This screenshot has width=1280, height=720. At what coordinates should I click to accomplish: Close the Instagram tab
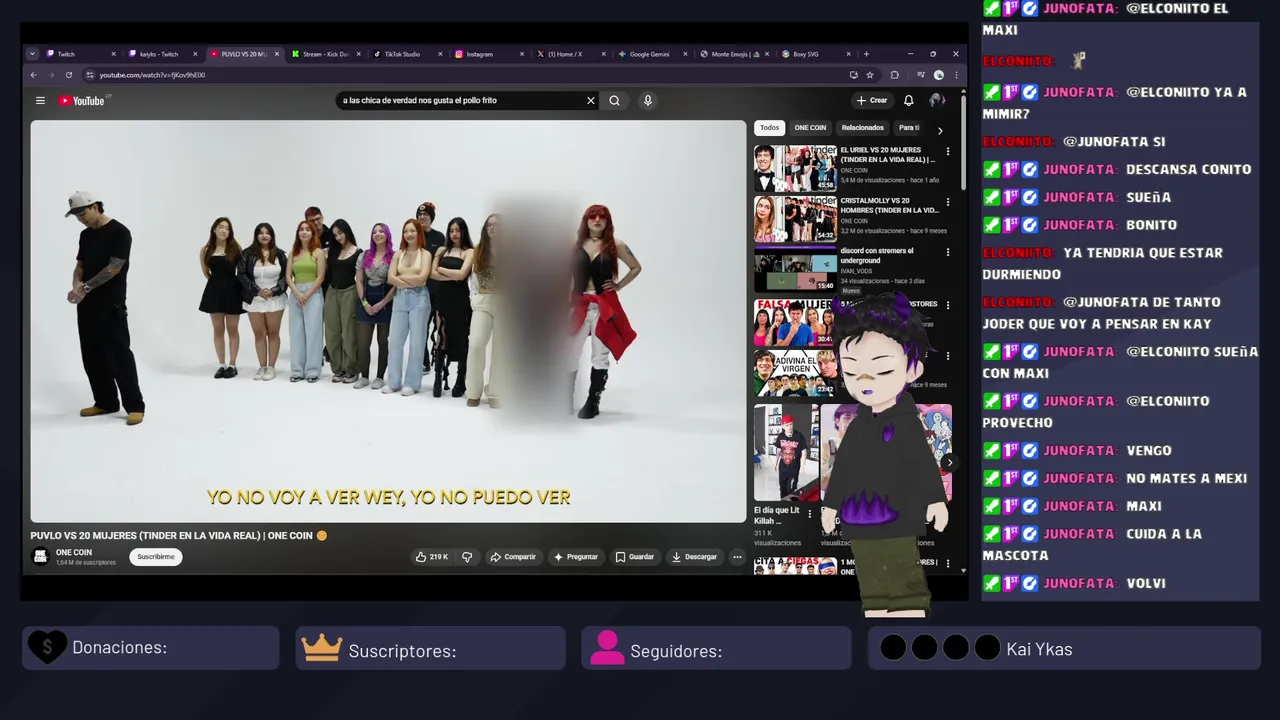click(522, 54)
